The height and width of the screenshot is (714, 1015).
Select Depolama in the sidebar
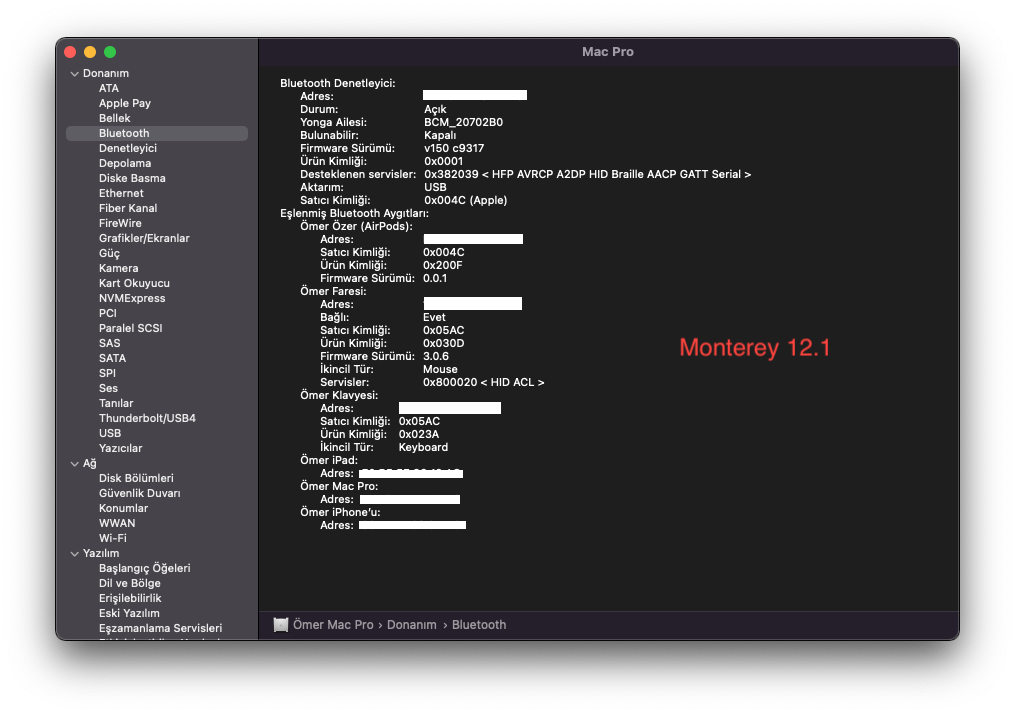click(125, 163)
